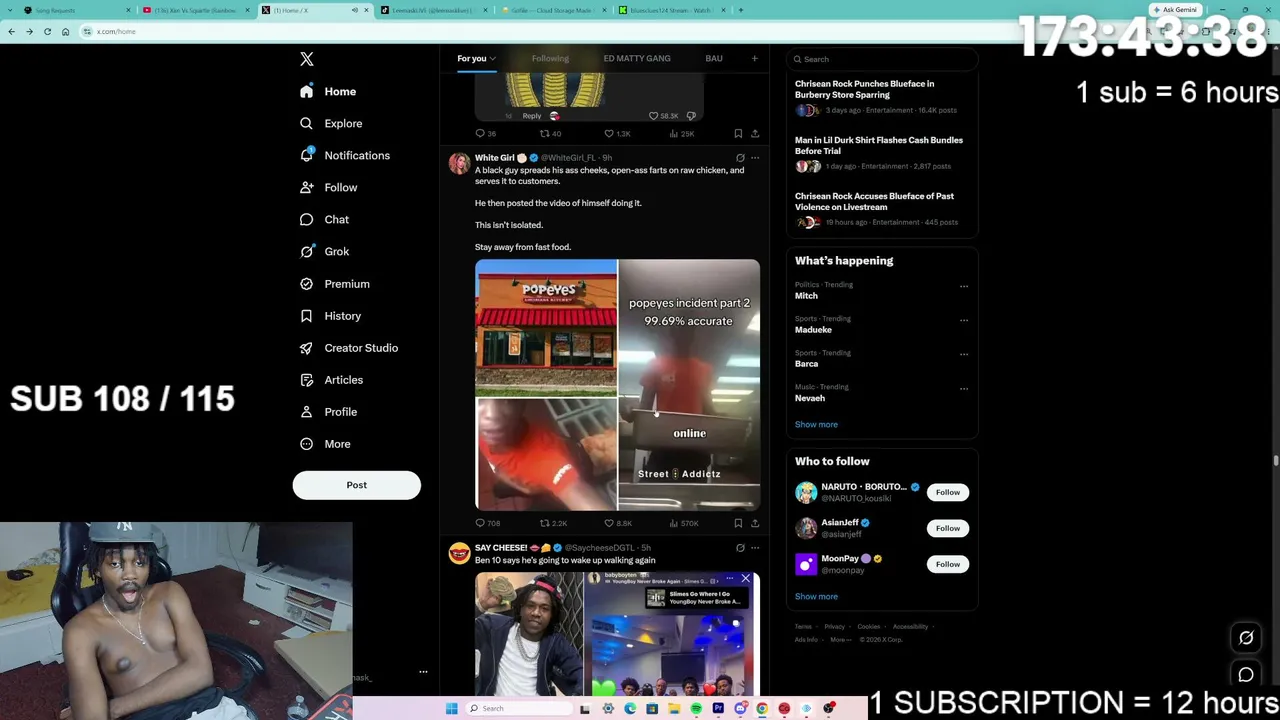This screenshot has width=1280, height=720.
Task: Open the Follow section in sidebar
Action: click(328, 187)
